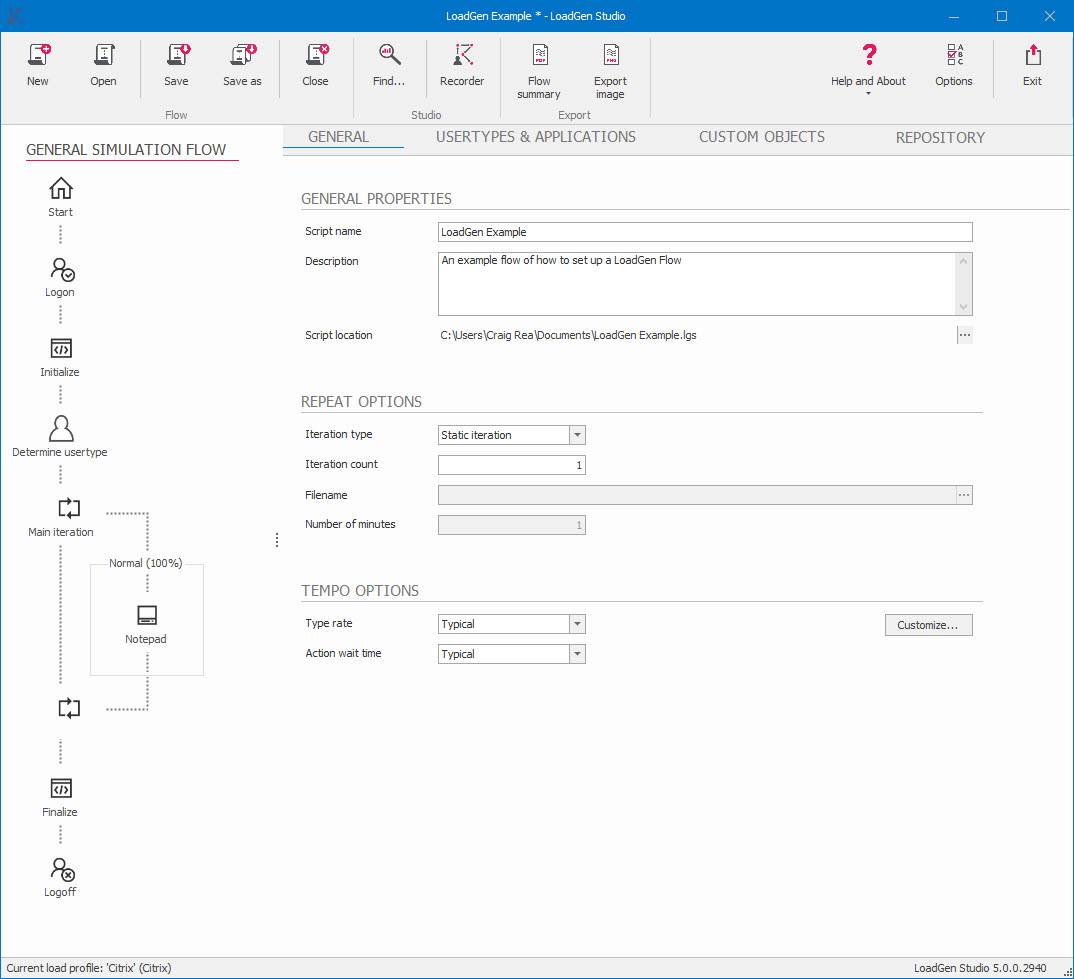Switch to the Usertypes & Applications tab
Screen dimensions: 1074x979
(x=535, y=137)
